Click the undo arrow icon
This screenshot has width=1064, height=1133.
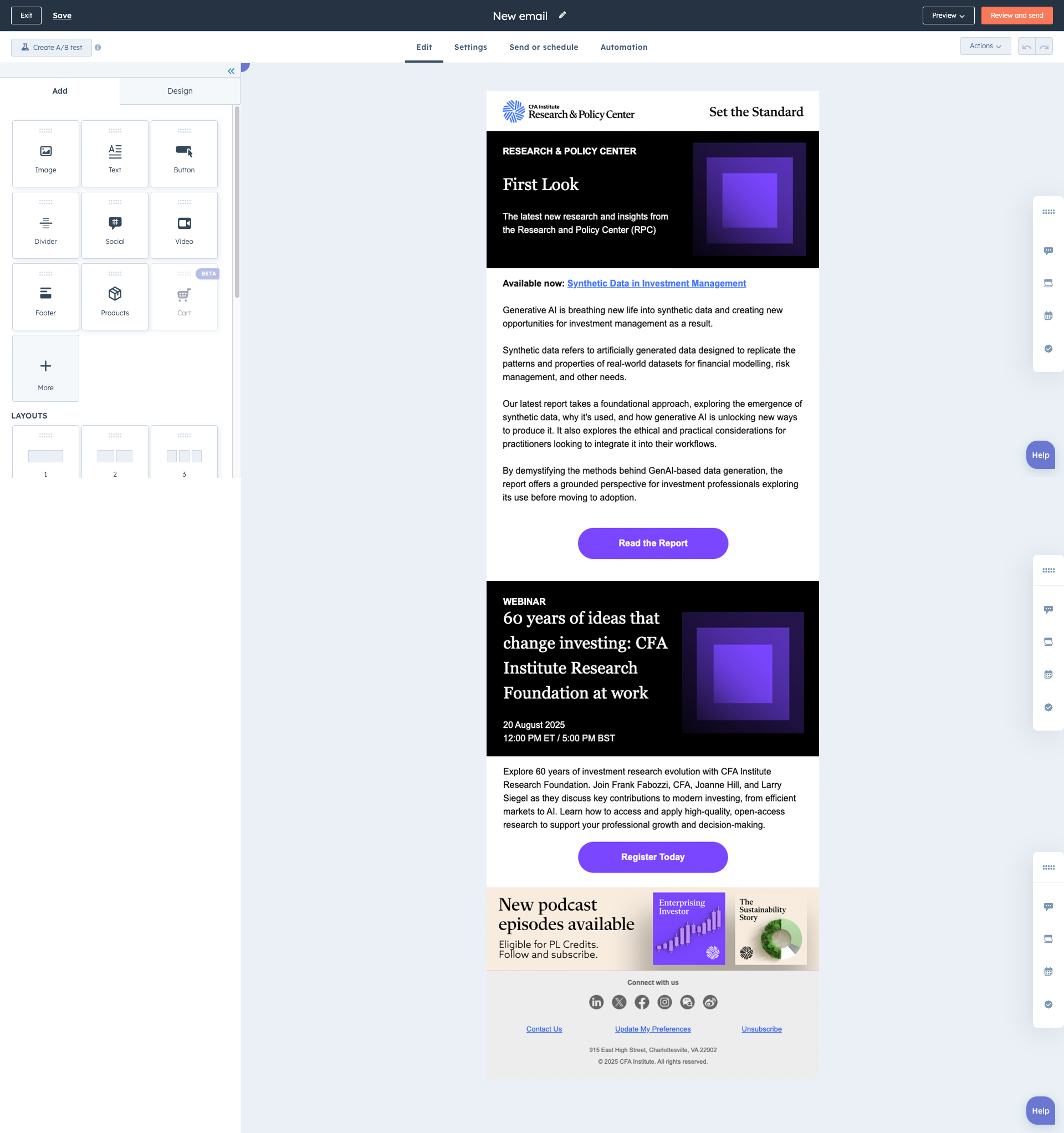coord(1026,47)
